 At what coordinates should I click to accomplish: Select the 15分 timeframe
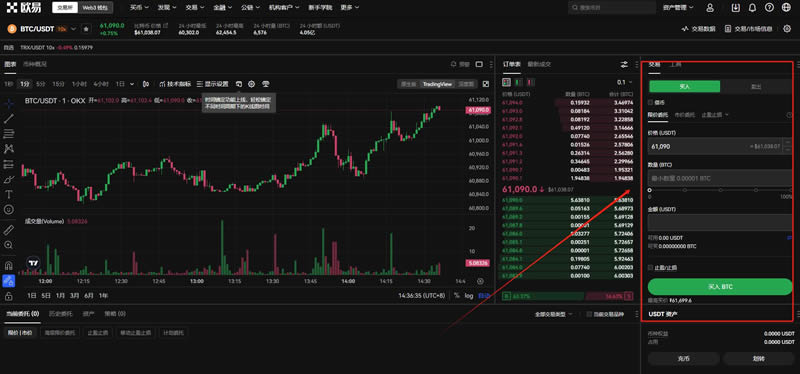[58, 84]
